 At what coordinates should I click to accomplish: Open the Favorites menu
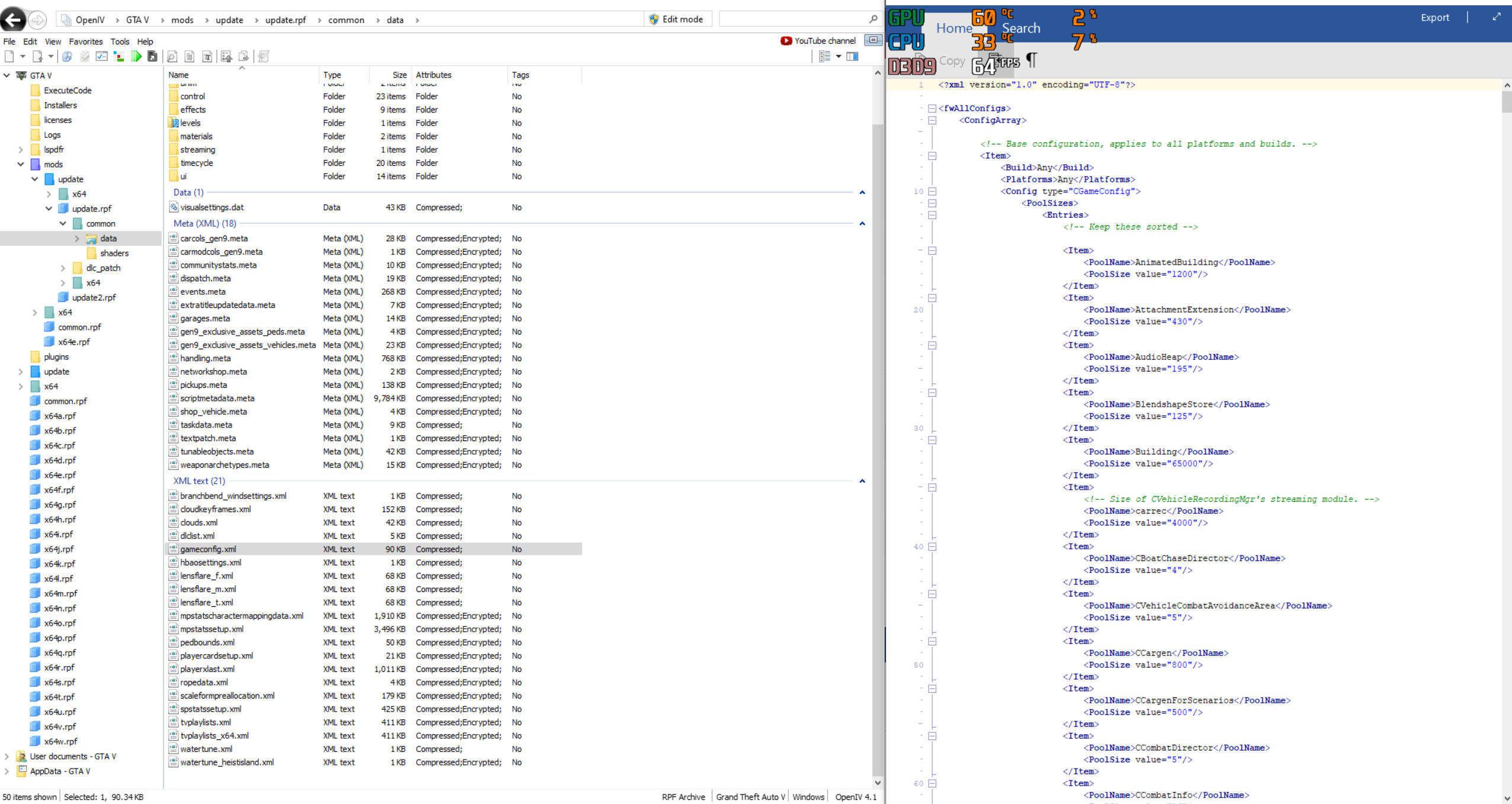click(86, 41)
